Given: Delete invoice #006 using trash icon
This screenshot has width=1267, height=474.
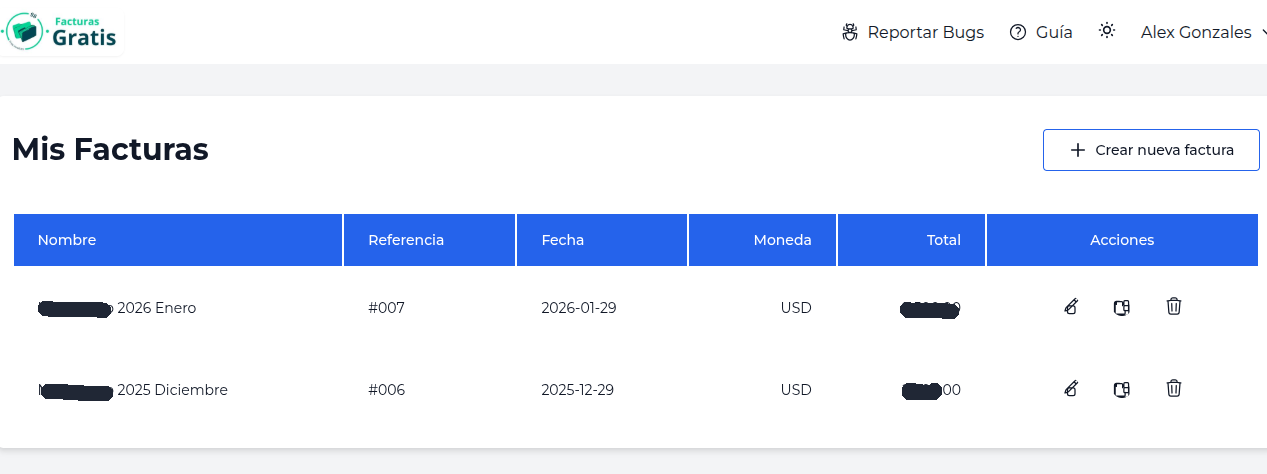Looking at the screenshot, I should [1174, 389].
